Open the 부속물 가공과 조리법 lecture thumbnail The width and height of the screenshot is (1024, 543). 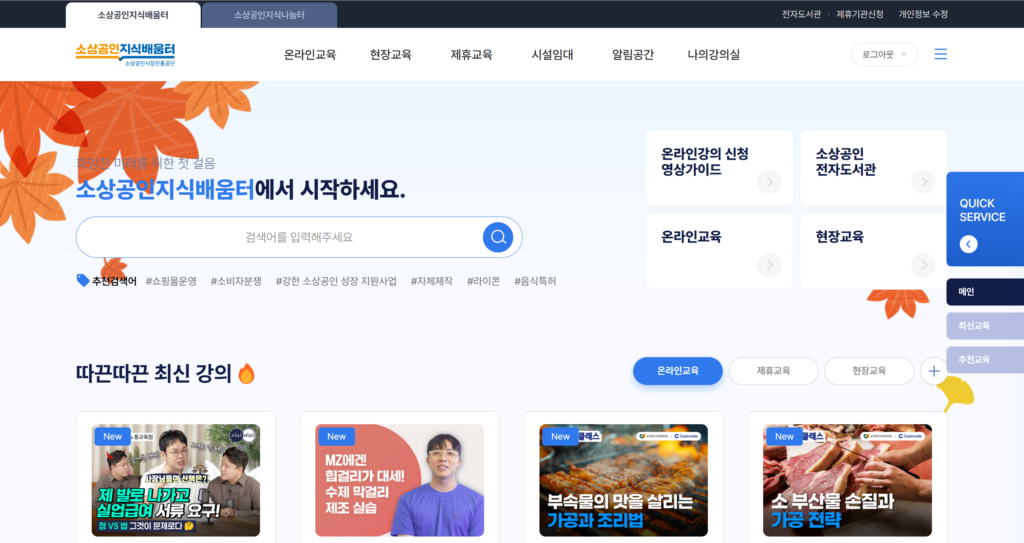point(624,480)
